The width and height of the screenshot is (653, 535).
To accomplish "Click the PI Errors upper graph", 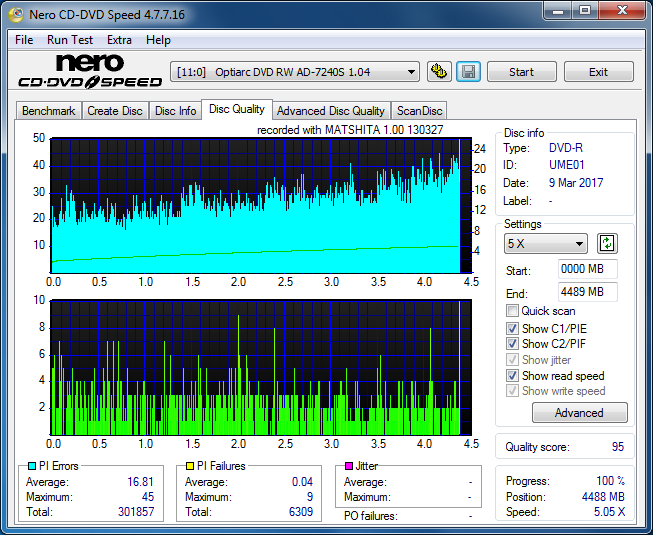I will (261, 206).
